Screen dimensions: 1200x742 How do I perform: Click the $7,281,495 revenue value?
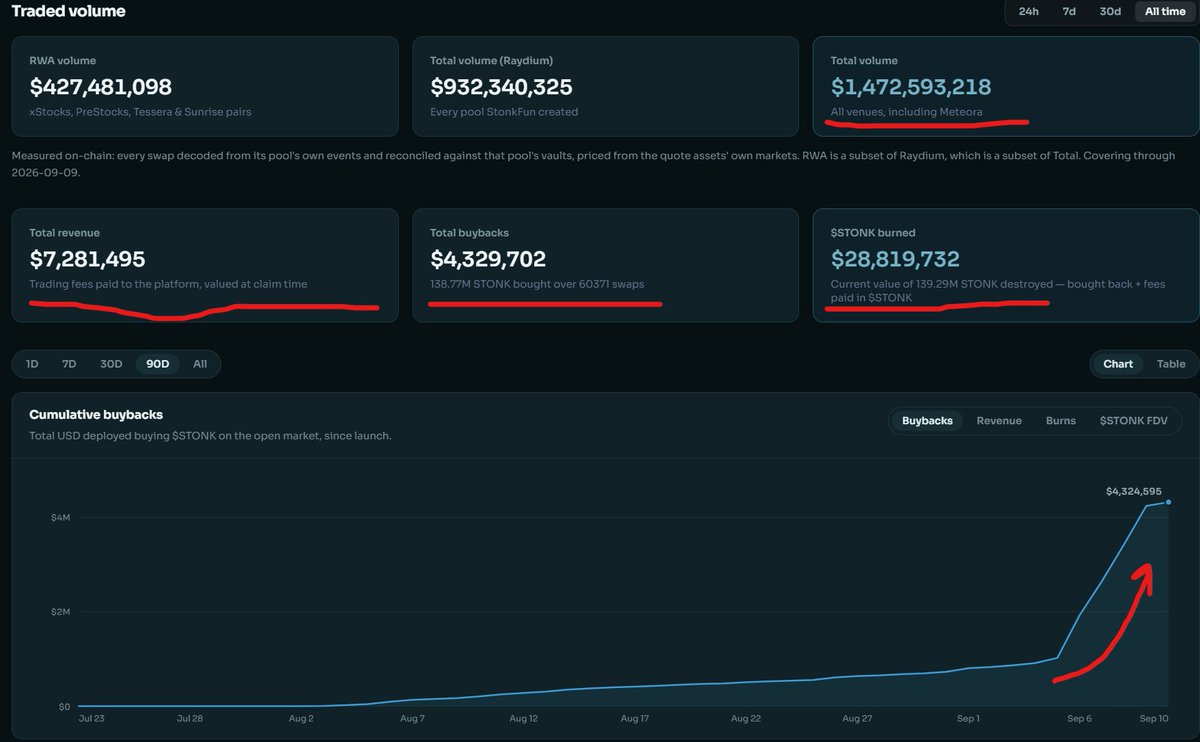click(x=88, y=259)
